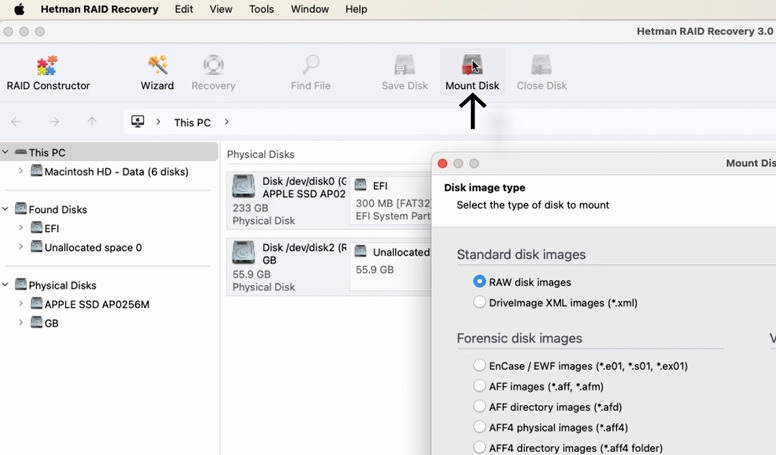Go up one level with up arrow
The image size is (776, 455).
(92, 122)
